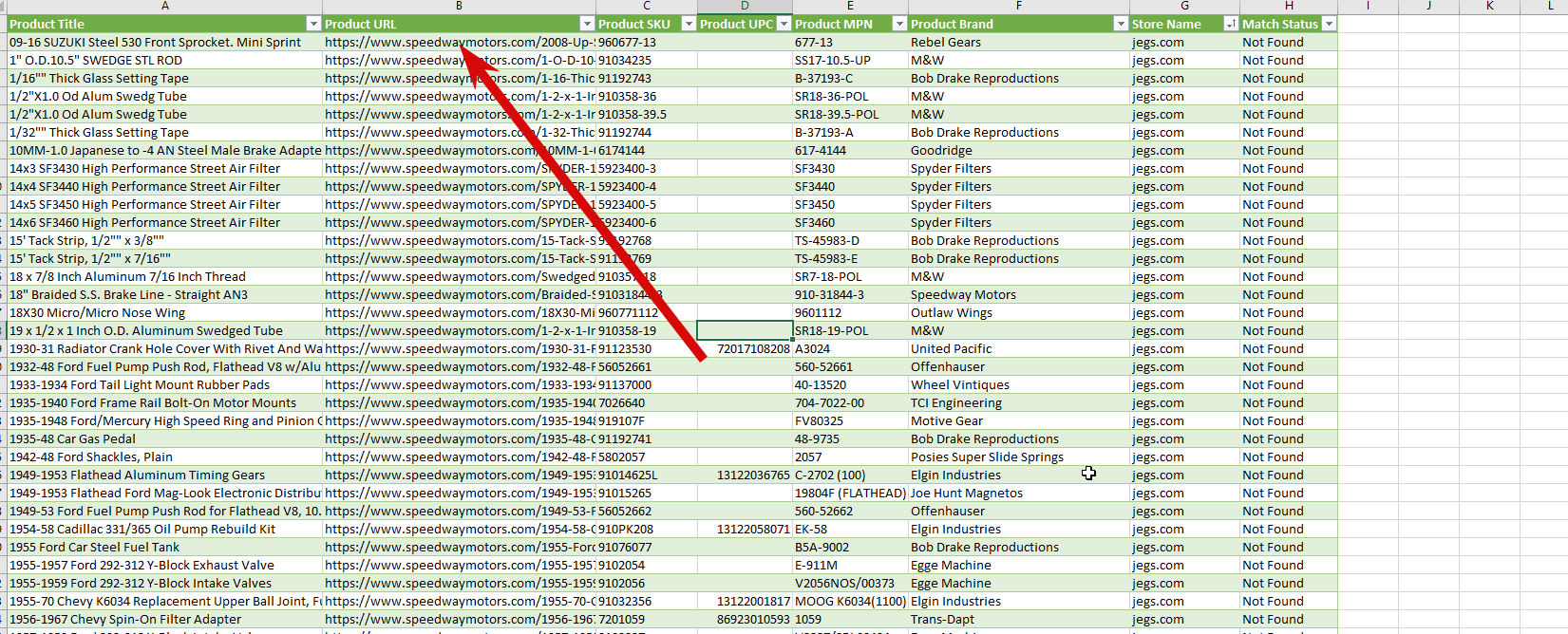Image resolution: width=1568 pixels, height=634 pixels.
Task: Select column G header
Action: (x=1184, y=6)
